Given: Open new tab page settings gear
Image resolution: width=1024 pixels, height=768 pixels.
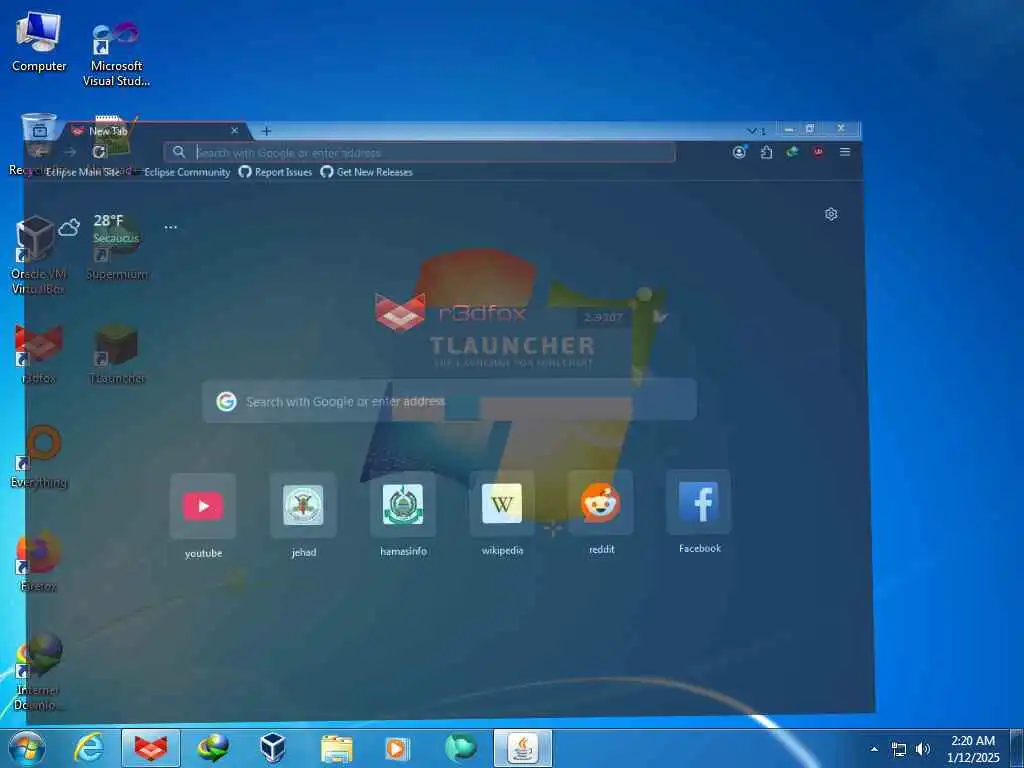Looking at the screenshot, I should [831, 214].
